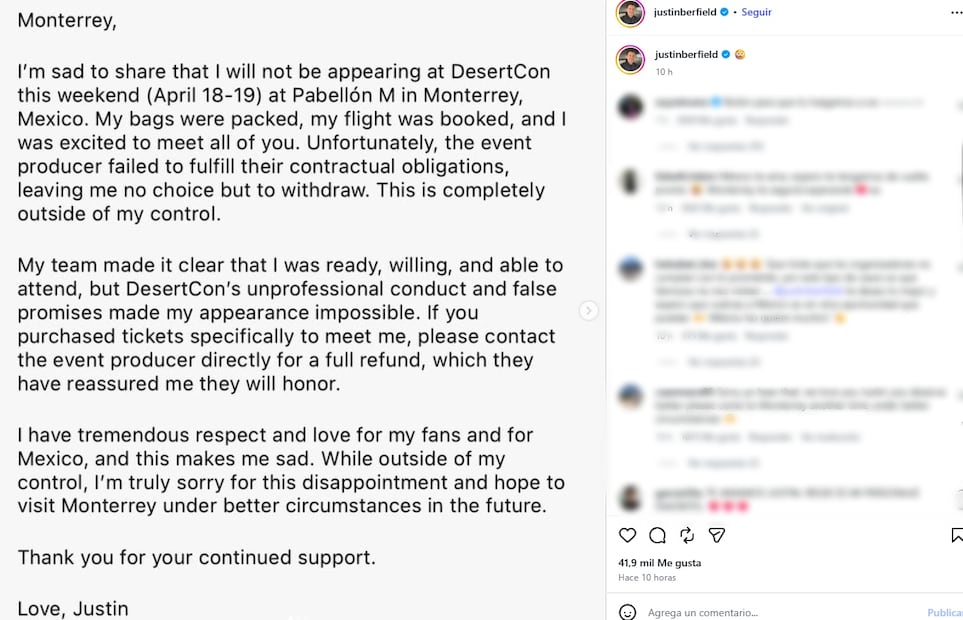The width and height of the screenshot is (963, 620).
Task: Open the three-dot more options menu
Action: (955, 12)
